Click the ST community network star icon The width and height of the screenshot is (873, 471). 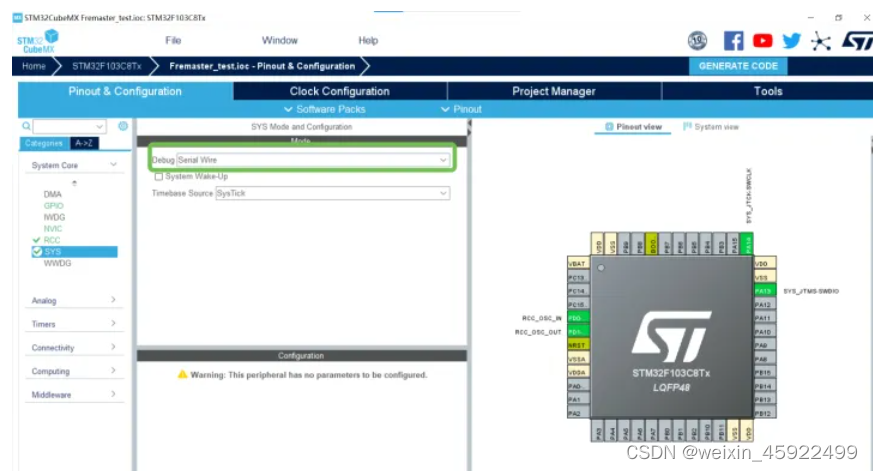(820, 41)
